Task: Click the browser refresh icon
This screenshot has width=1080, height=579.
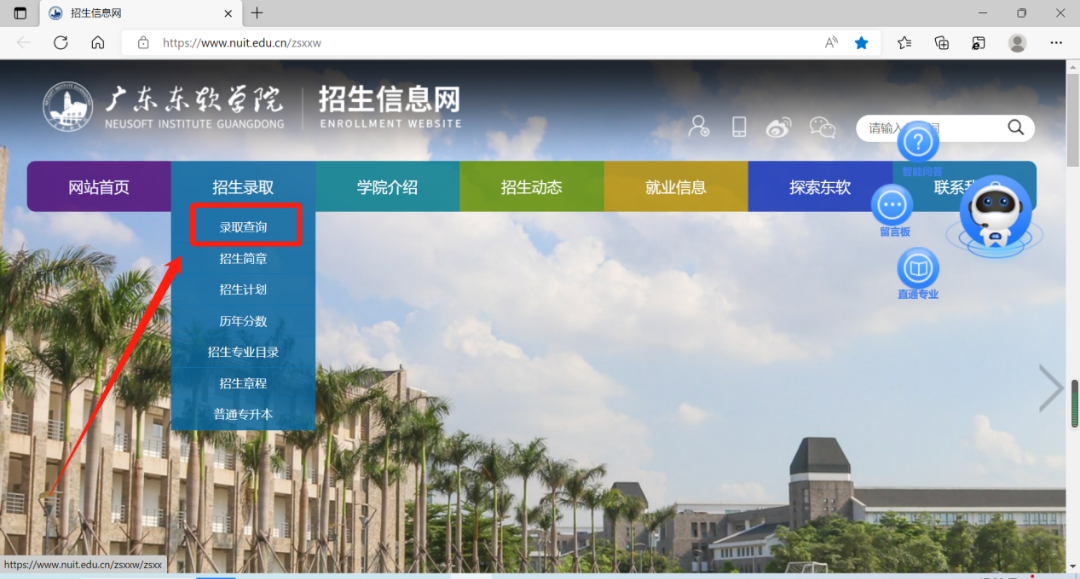Action: (60, 43)
